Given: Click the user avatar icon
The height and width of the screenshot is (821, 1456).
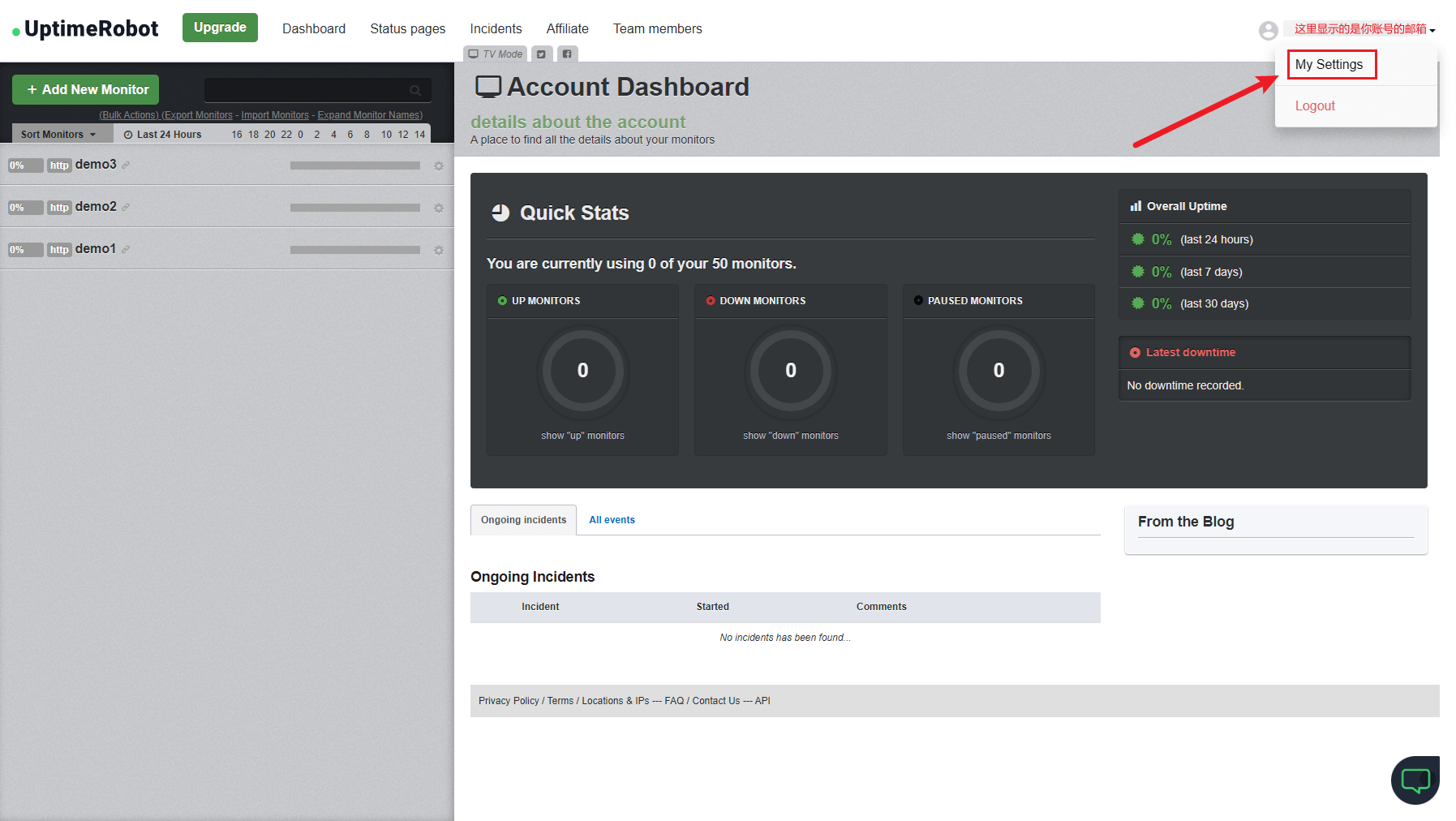Looking at the screenshot, I should point(1268,31).
